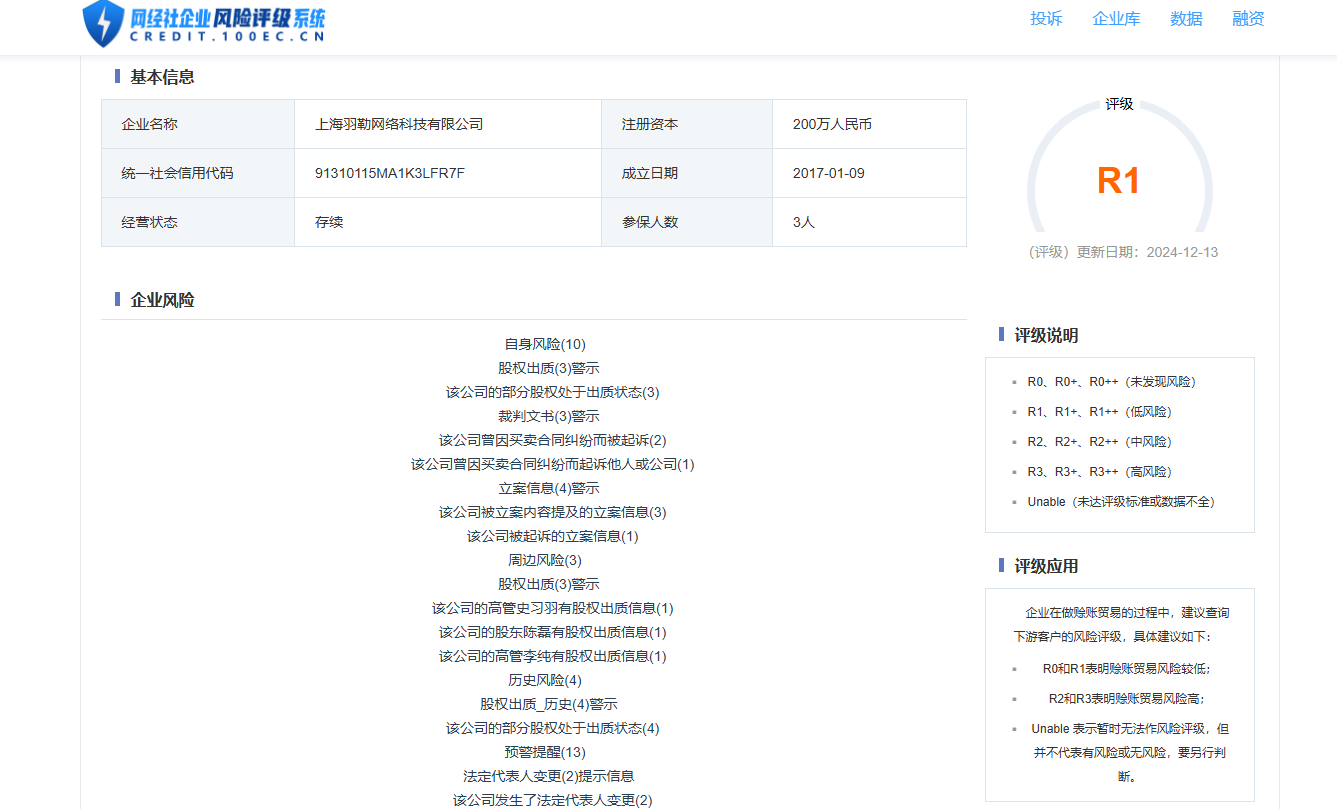The width and height of the screenshot is (1337, 809).
Task: Expand the 周边风险(3) category
Action: 545,560
